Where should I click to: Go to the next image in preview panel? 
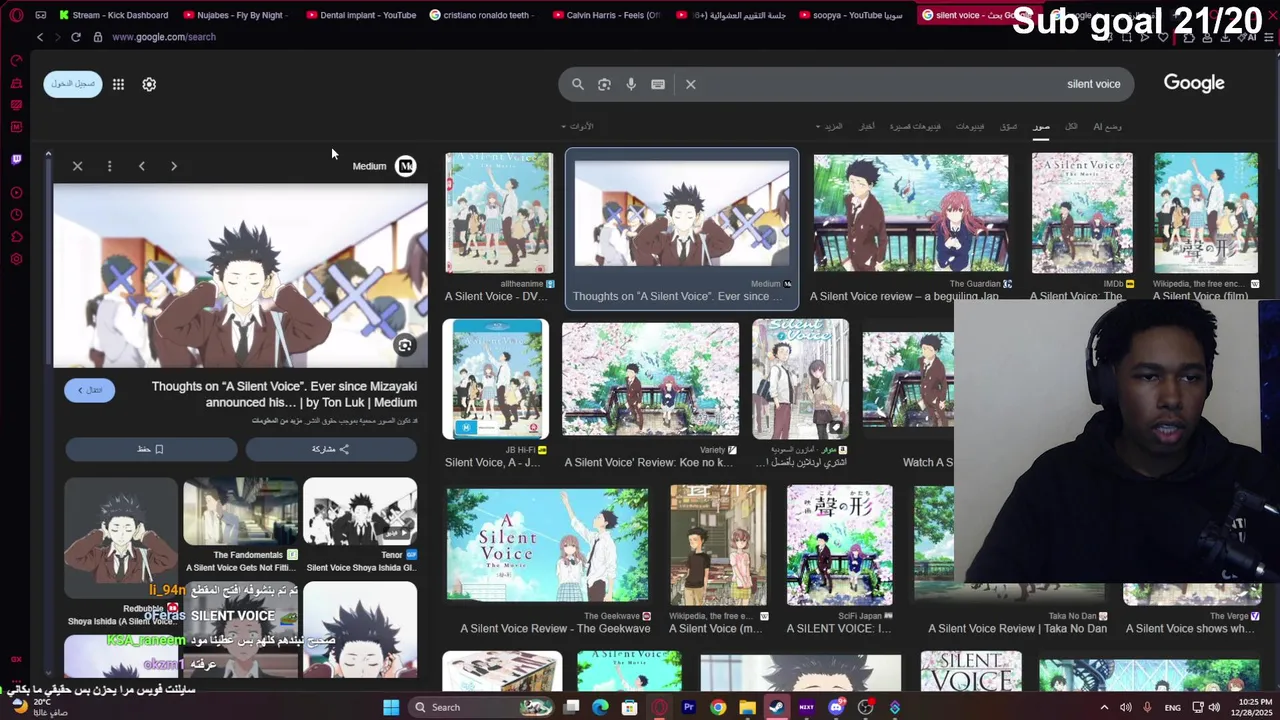pos(173,166)
